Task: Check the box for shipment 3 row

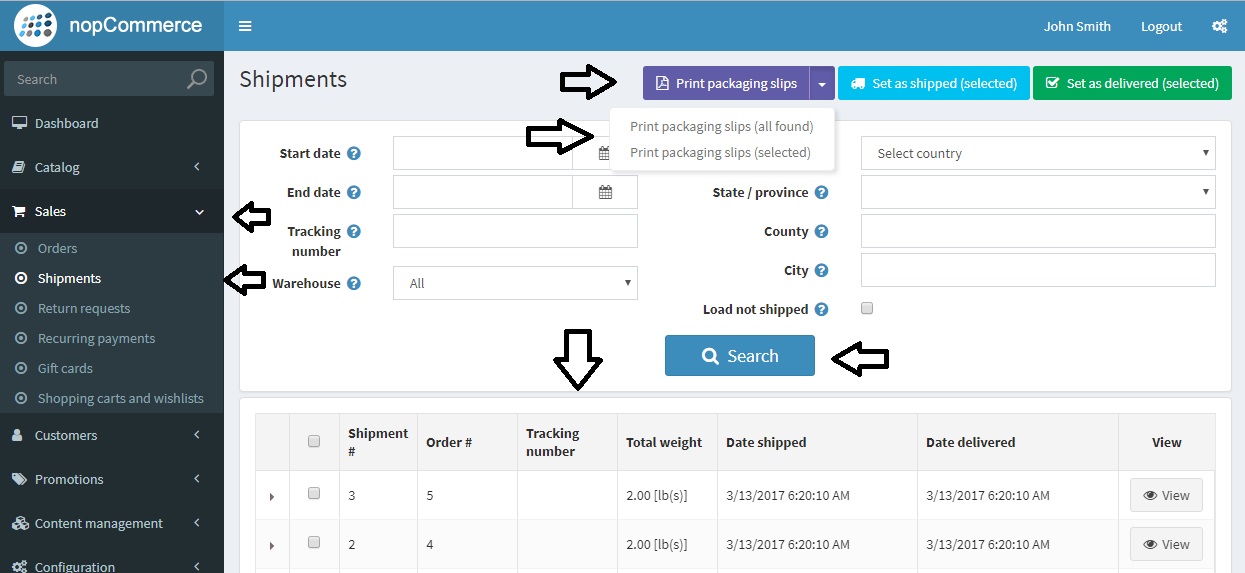Action: click(x=314, y=493)
